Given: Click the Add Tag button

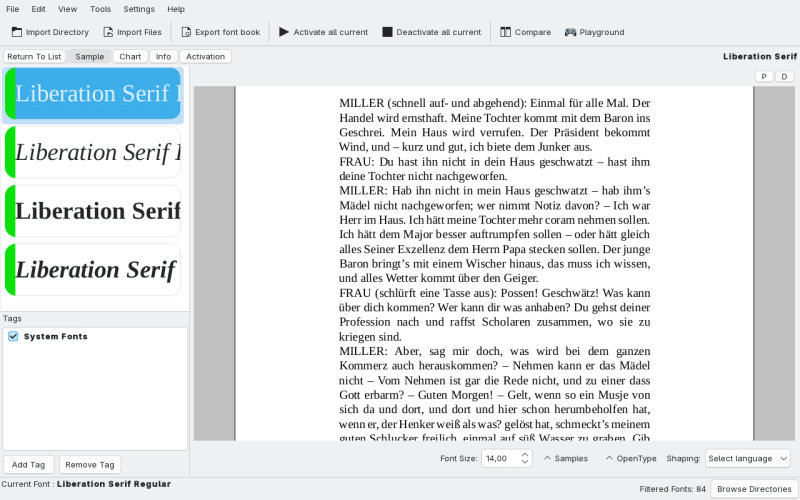Looking at the screenshot, I should (29, 465).
